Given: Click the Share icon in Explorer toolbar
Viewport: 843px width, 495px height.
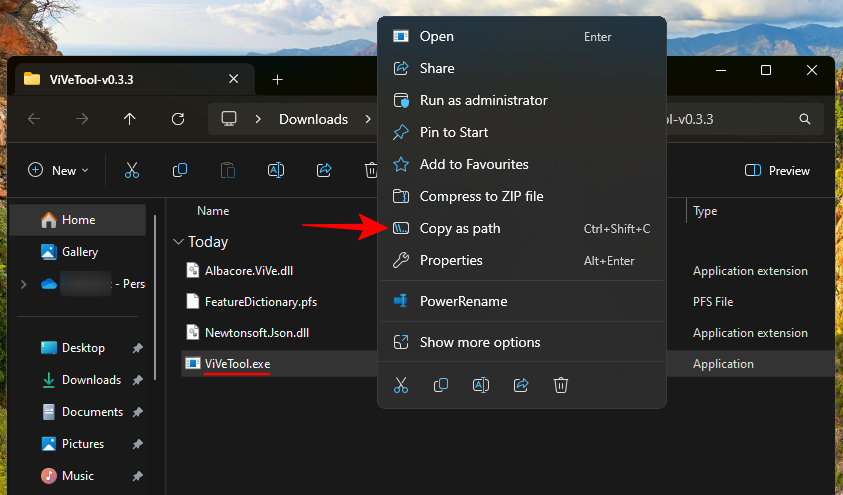Looking at the screenshot, I should click(324, 171).
